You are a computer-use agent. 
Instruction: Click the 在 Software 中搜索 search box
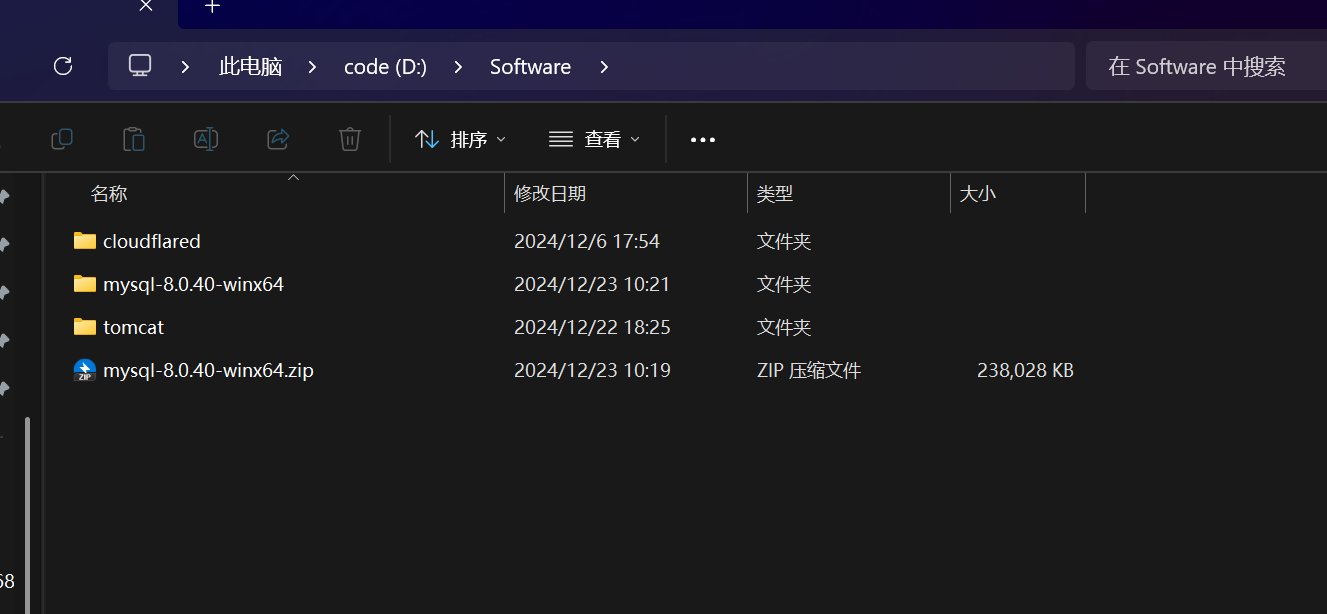pos(1200,67)
